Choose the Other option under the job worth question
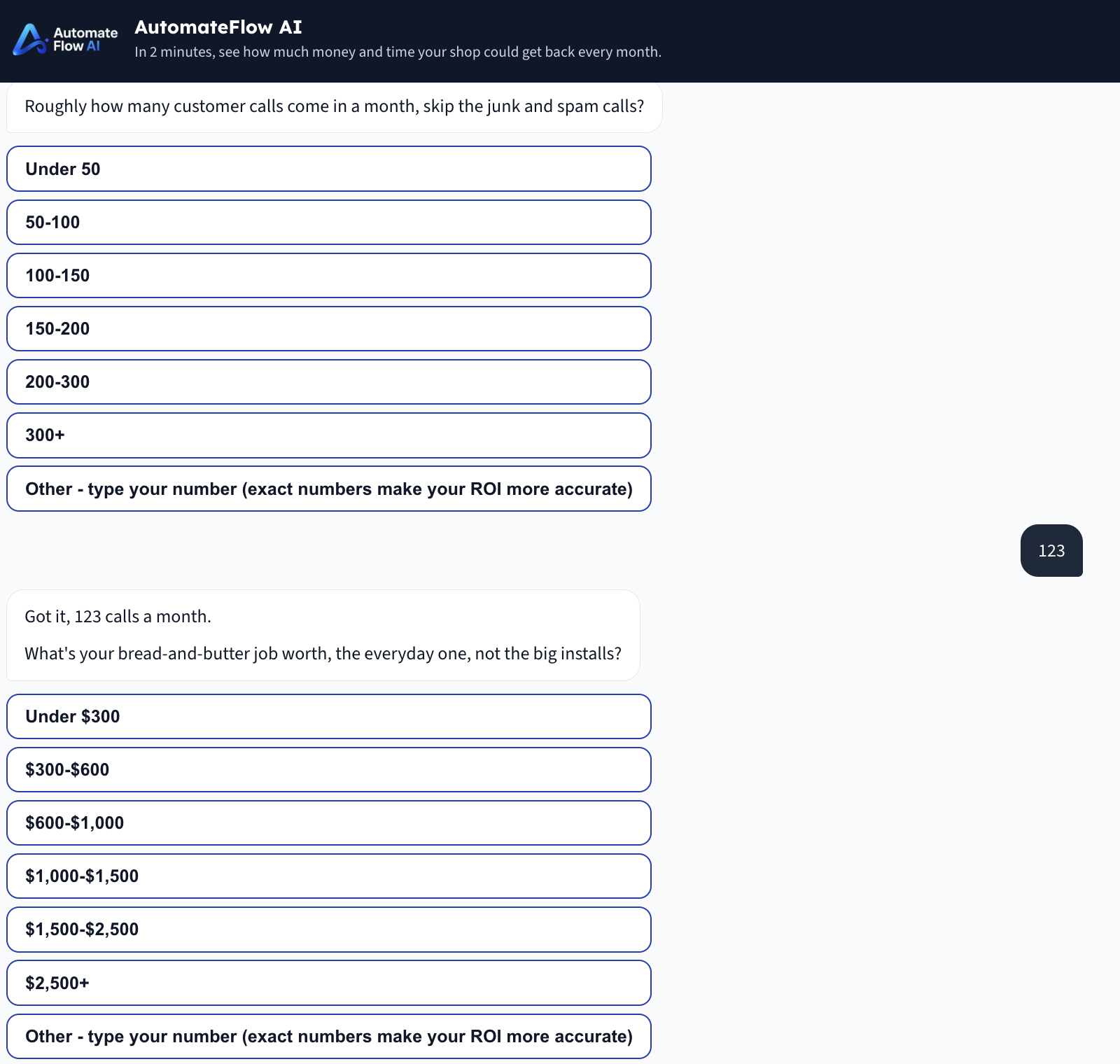This screenshot has width=1120, height=1064. pyautogui.click(x=329, y=1036)
